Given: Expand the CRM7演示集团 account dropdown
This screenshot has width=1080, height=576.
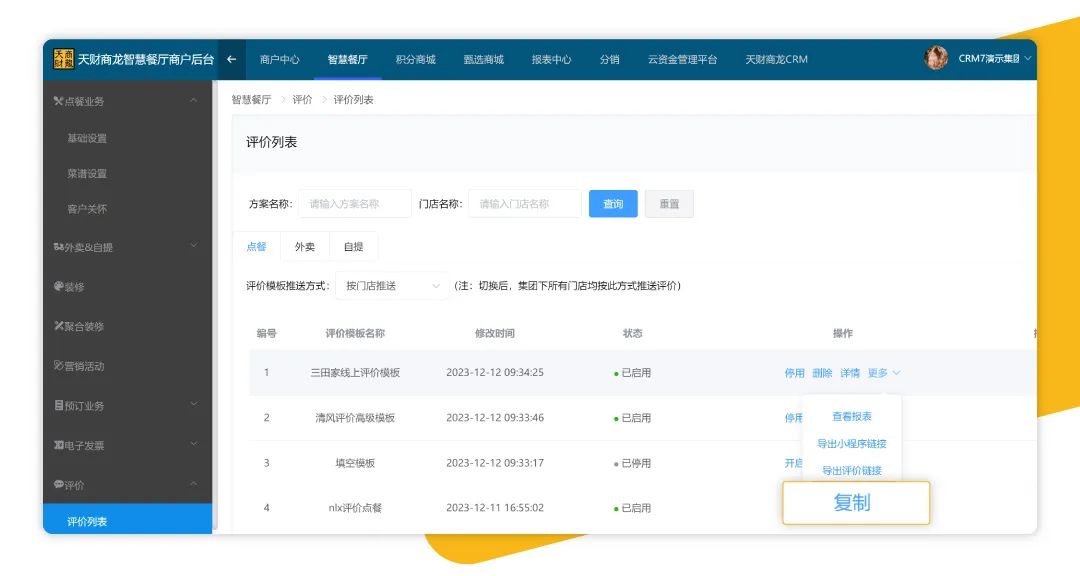Looking at the screenshot, I should 995,59.
